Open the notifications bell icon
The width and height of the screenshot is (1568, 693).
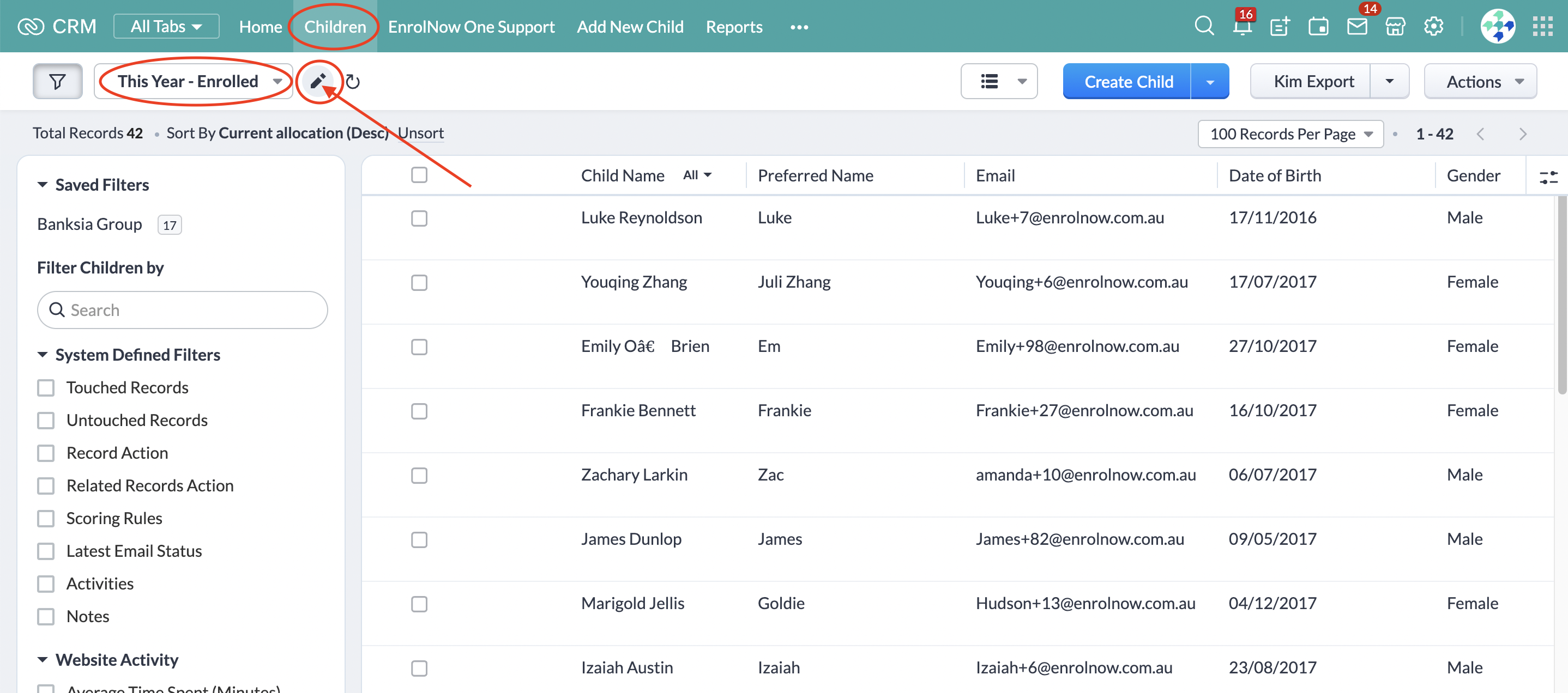click(1242, 26)
